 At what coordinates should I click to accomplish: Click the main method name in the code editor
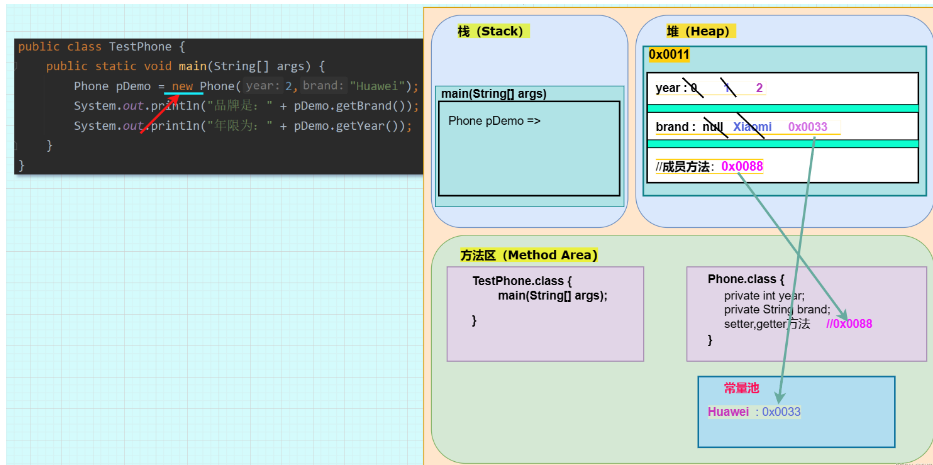193,67
